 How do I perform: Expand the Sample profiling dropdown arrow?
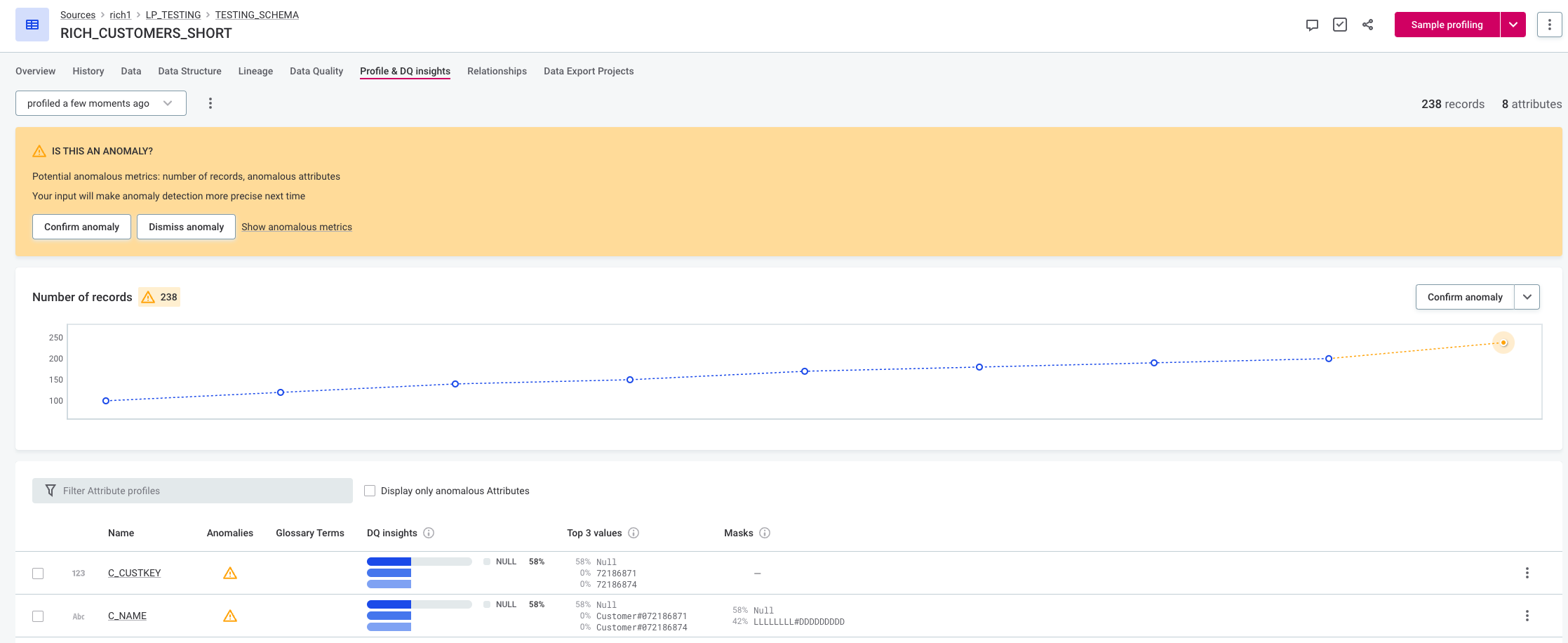click(1513, 25)
